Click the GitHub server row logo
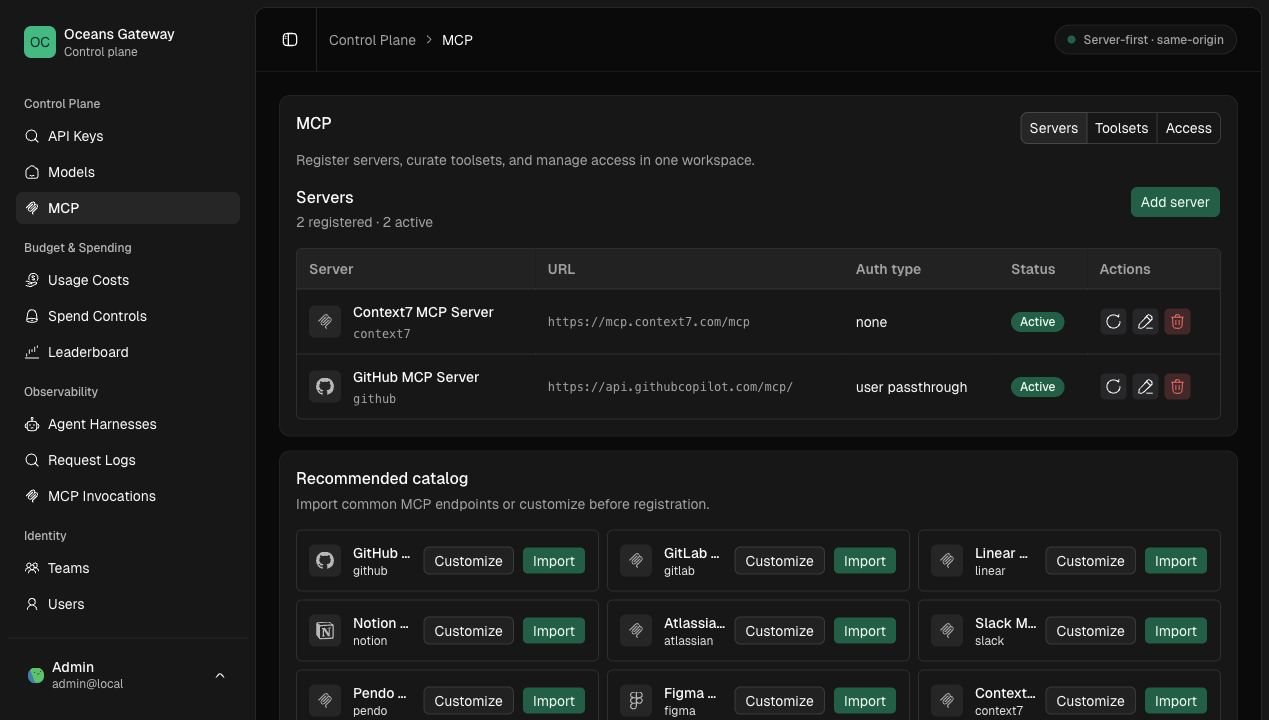The image size is (1269, 720). pyautogui.click(x=325, y=387)
